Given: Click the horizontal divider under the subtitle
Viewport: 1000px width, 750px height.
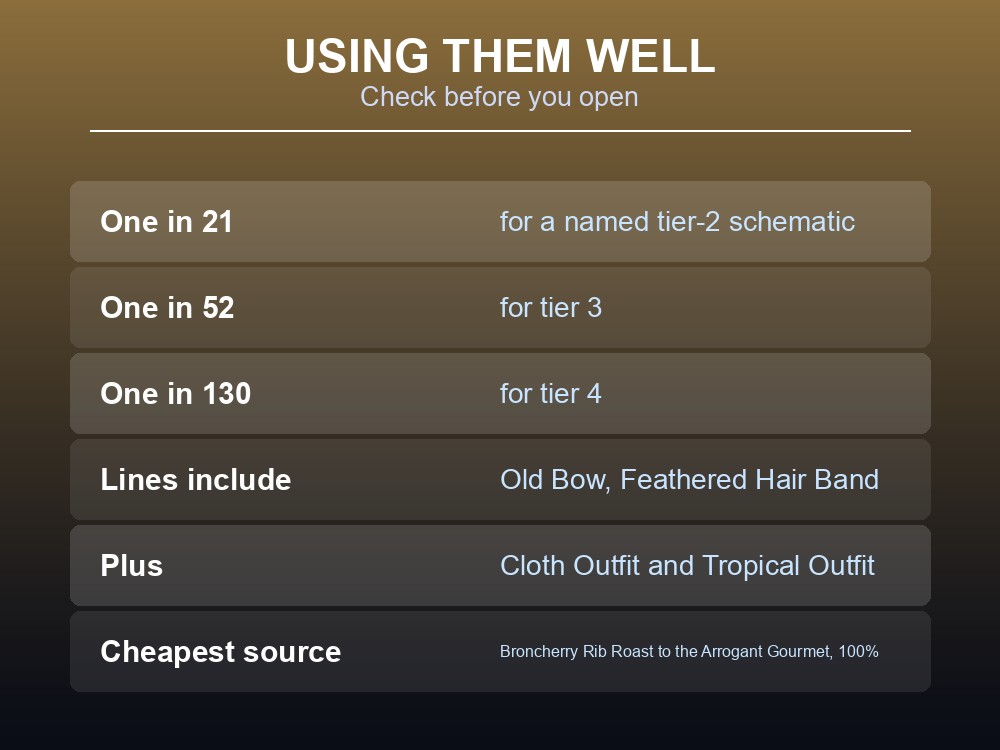Looking at the screenshot, I should point(501,131).
